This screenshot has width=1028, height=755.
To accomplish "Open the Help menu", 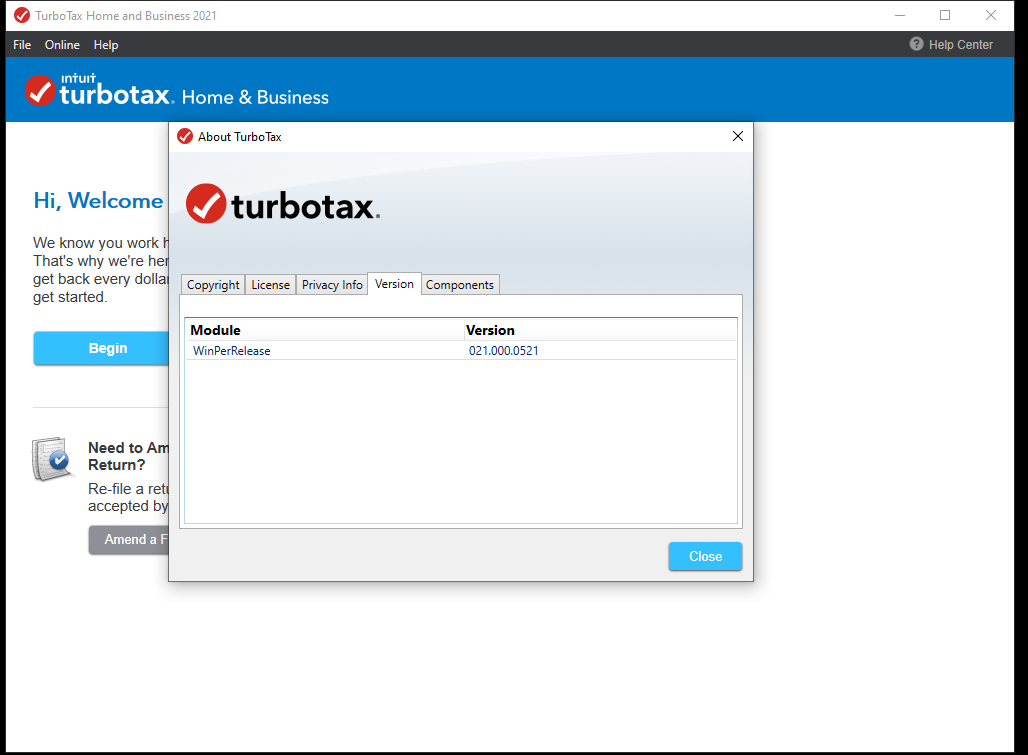I will [106, 45].
